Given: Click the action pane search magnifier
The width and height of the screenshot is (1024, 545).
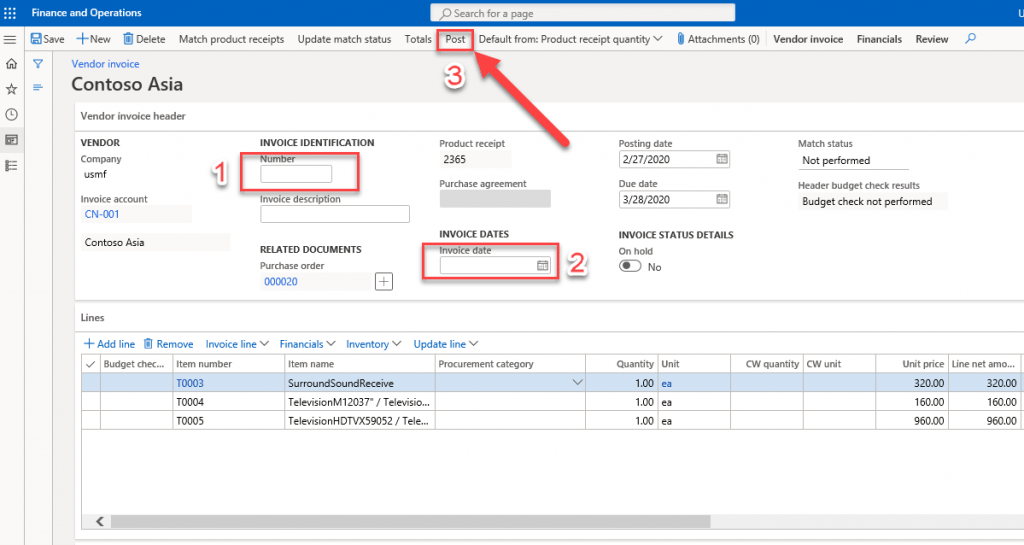Looking at the screenshot, I should pos(970,39).
